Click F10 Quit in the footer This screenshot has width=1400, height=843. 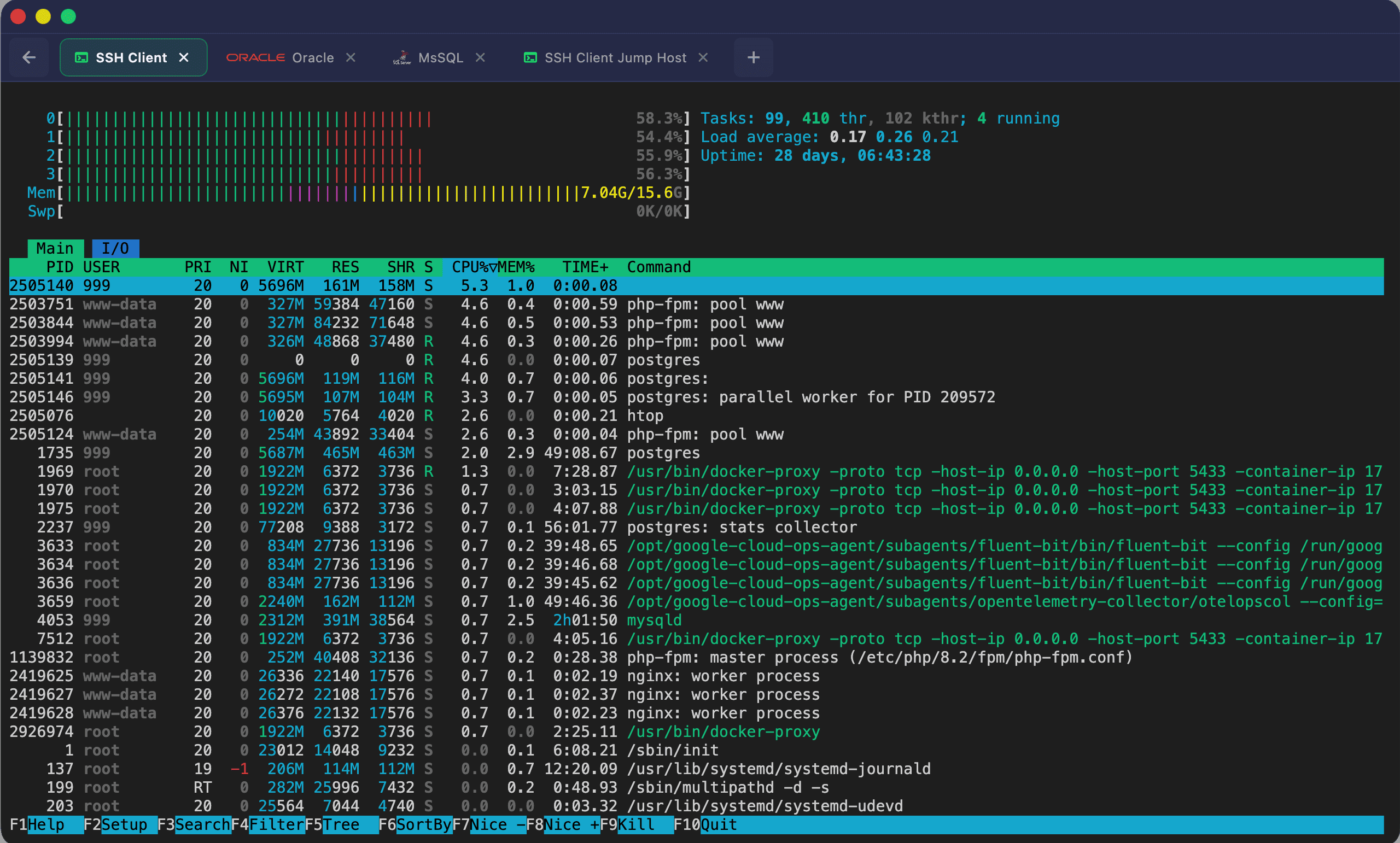(x=705, y=824)
